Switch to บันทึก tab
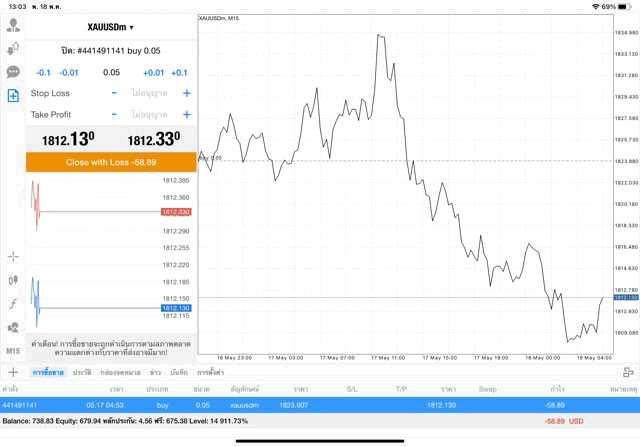The height and width of the screenshot is (447, 640). point(179,372)
